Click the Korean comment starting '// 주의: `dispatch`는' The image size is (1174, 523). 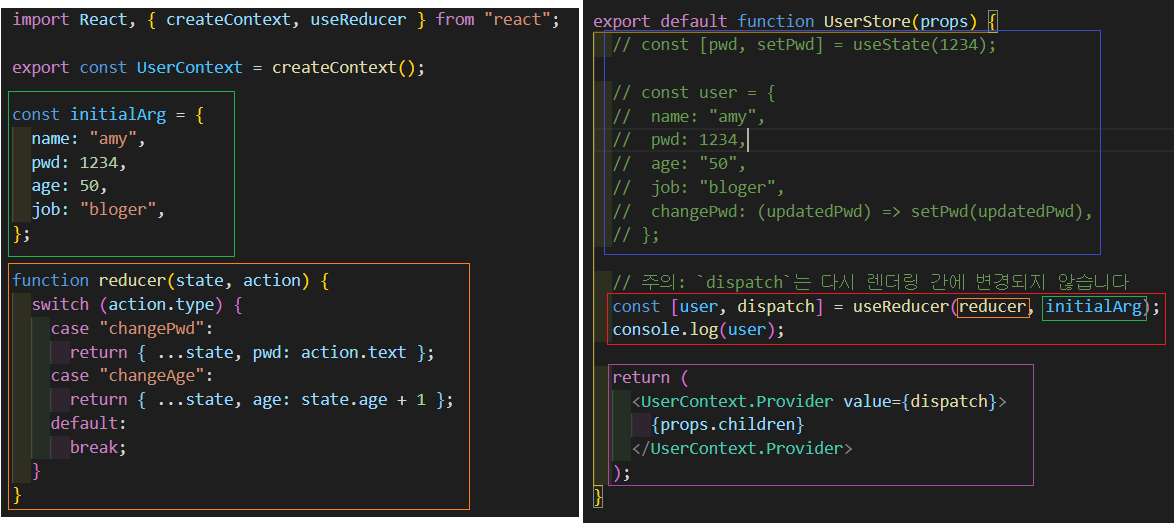click(x=870, y=282)
